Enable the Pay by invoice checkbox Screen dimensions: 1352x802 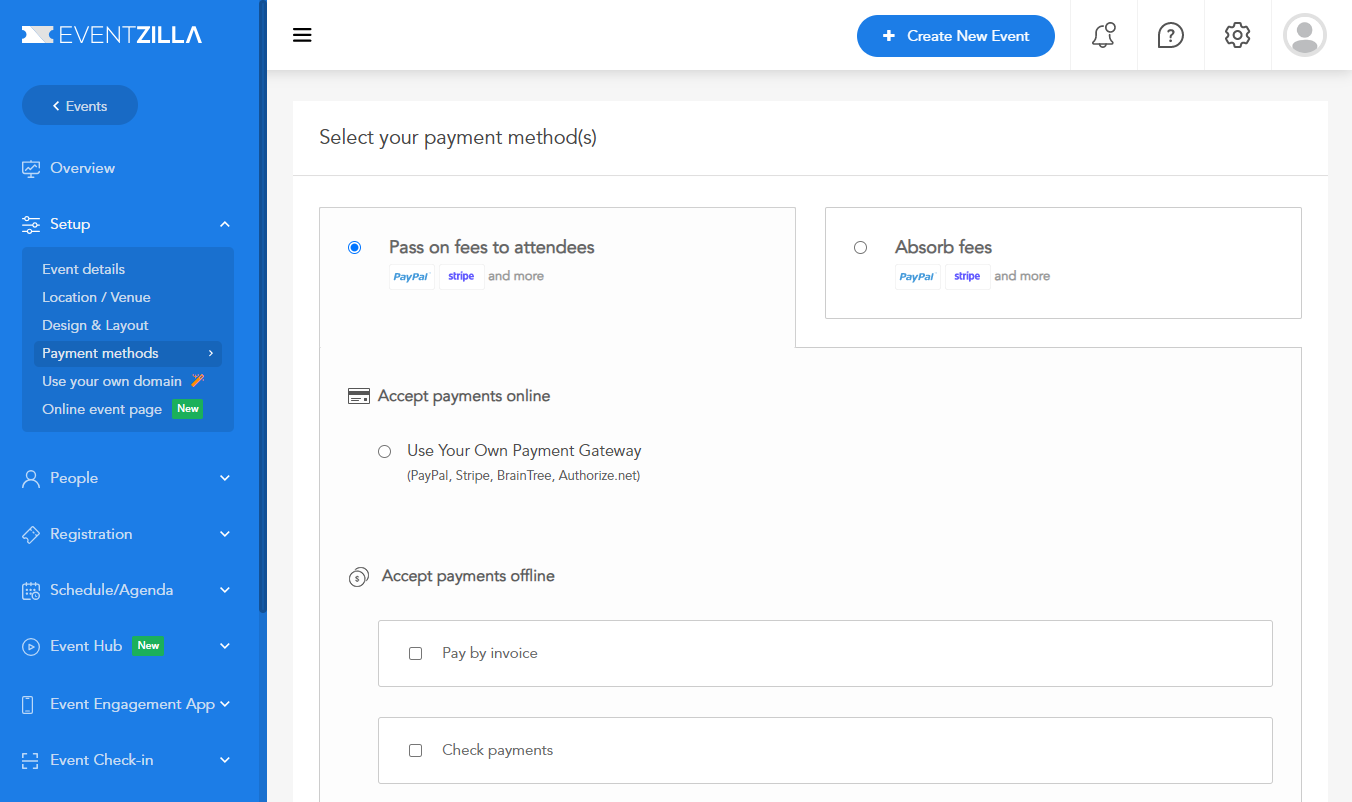click(x=415, y=653)
